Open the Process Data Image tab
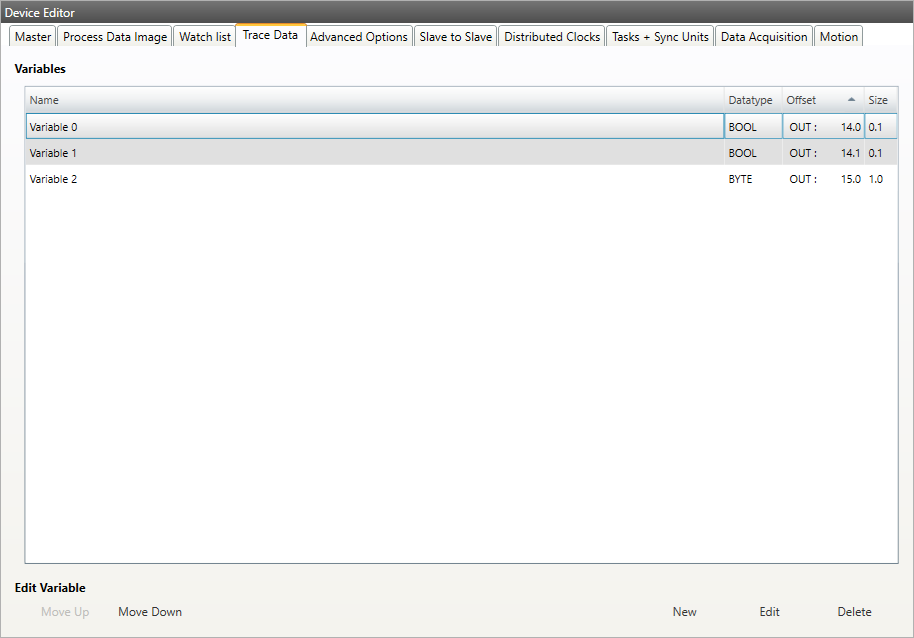Screen dimensions: 914x638 click(x=115, y=37)
